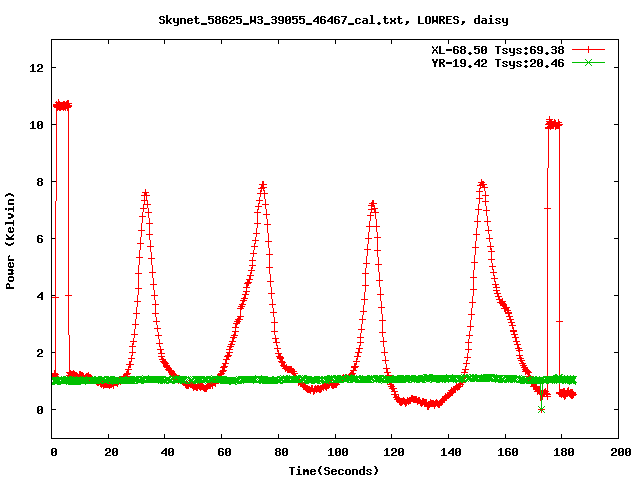Click the red peak near 33 seconds
This screenshot has width=640, height=480.
point(145,194)
